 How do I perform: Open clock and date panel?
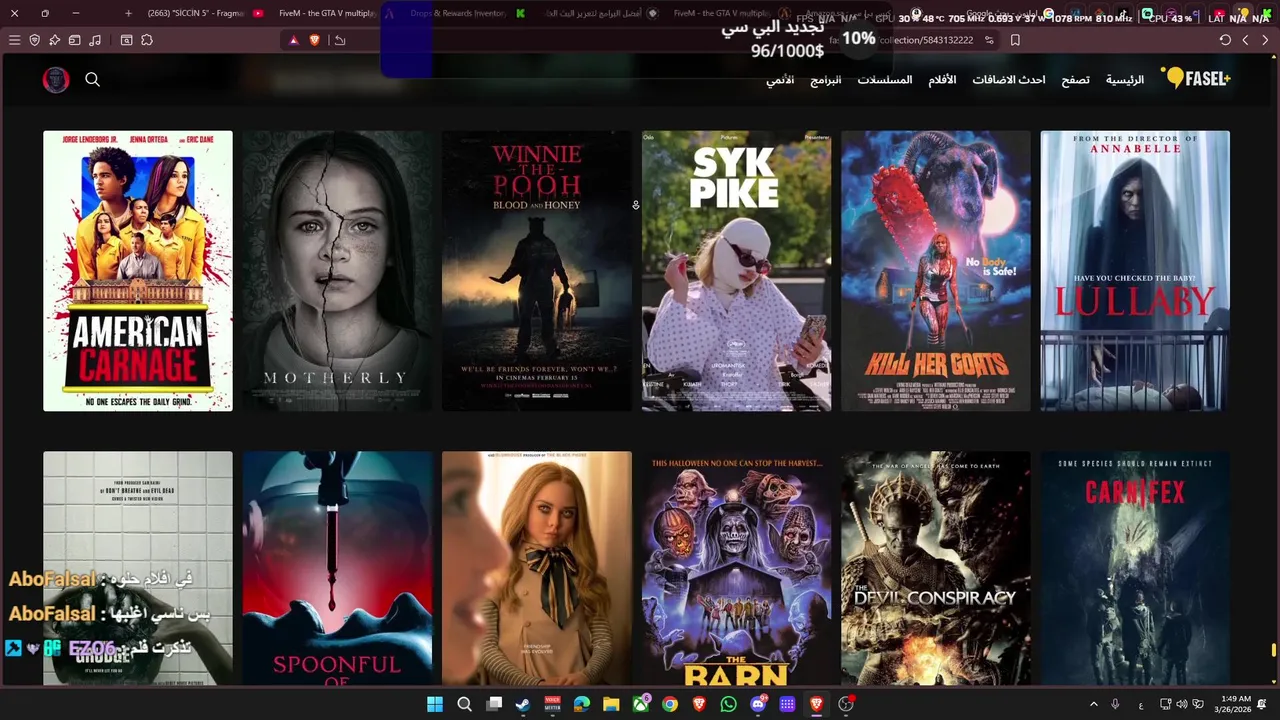pyautogui.click(x=1235, y=704)
